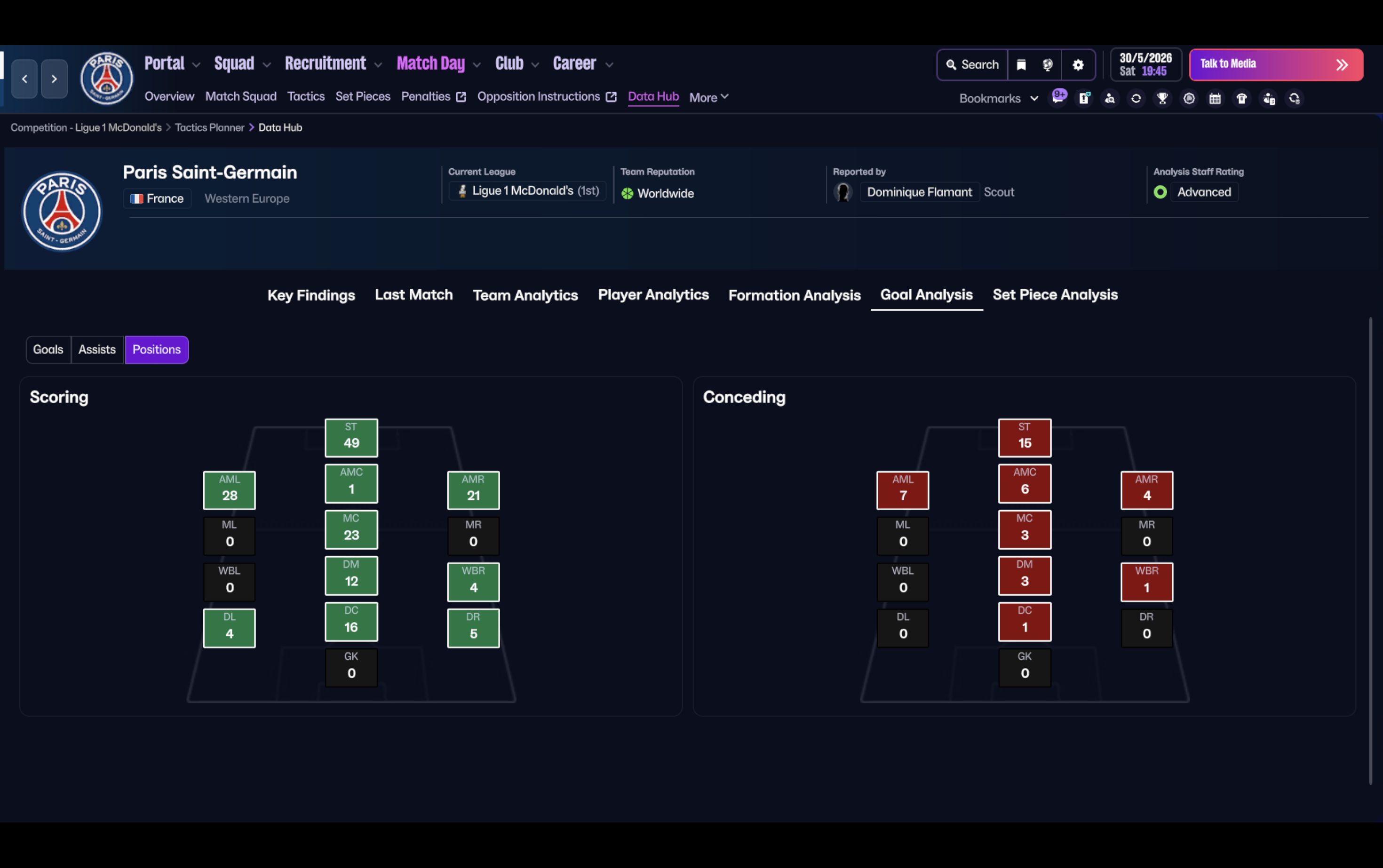
Task: Open the trophy competitions shortcut icon
Action: 1162,98
